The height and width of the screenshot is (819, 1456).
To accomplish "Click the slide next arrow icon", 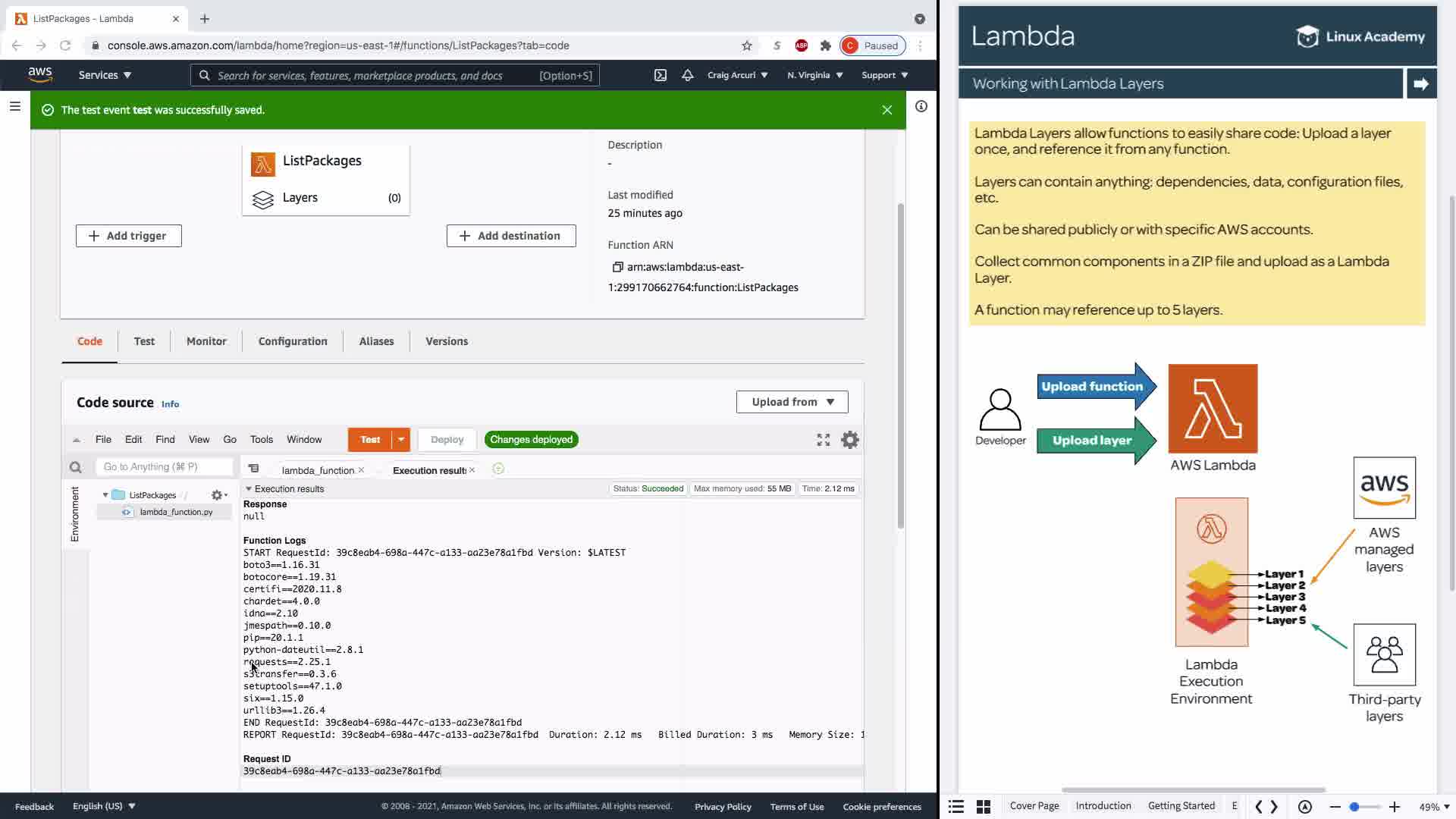I will pos(1420,84).
